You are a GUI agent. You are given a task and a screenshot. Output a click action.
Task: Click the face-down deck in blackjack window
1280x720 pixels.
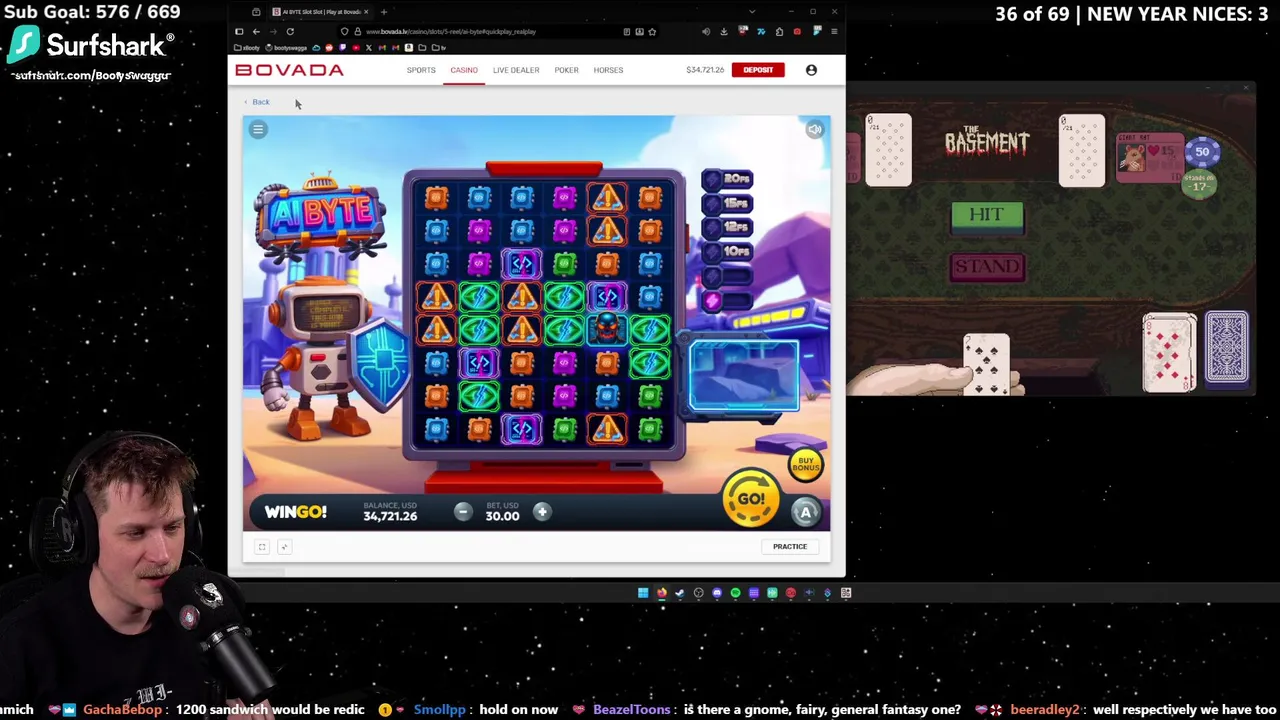pos(1226,348)
